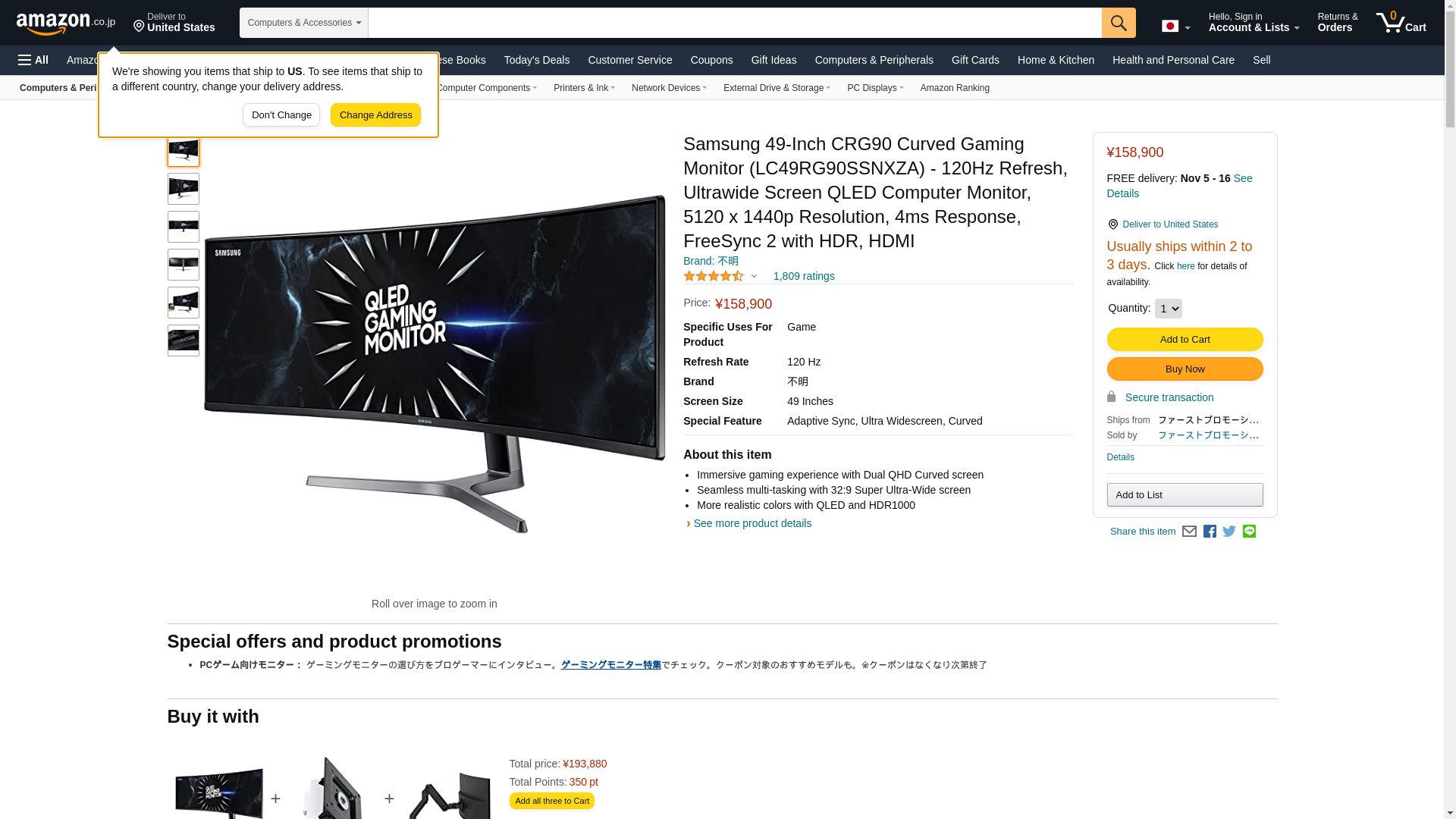Click Add all three to Cart

click(552, 801)
